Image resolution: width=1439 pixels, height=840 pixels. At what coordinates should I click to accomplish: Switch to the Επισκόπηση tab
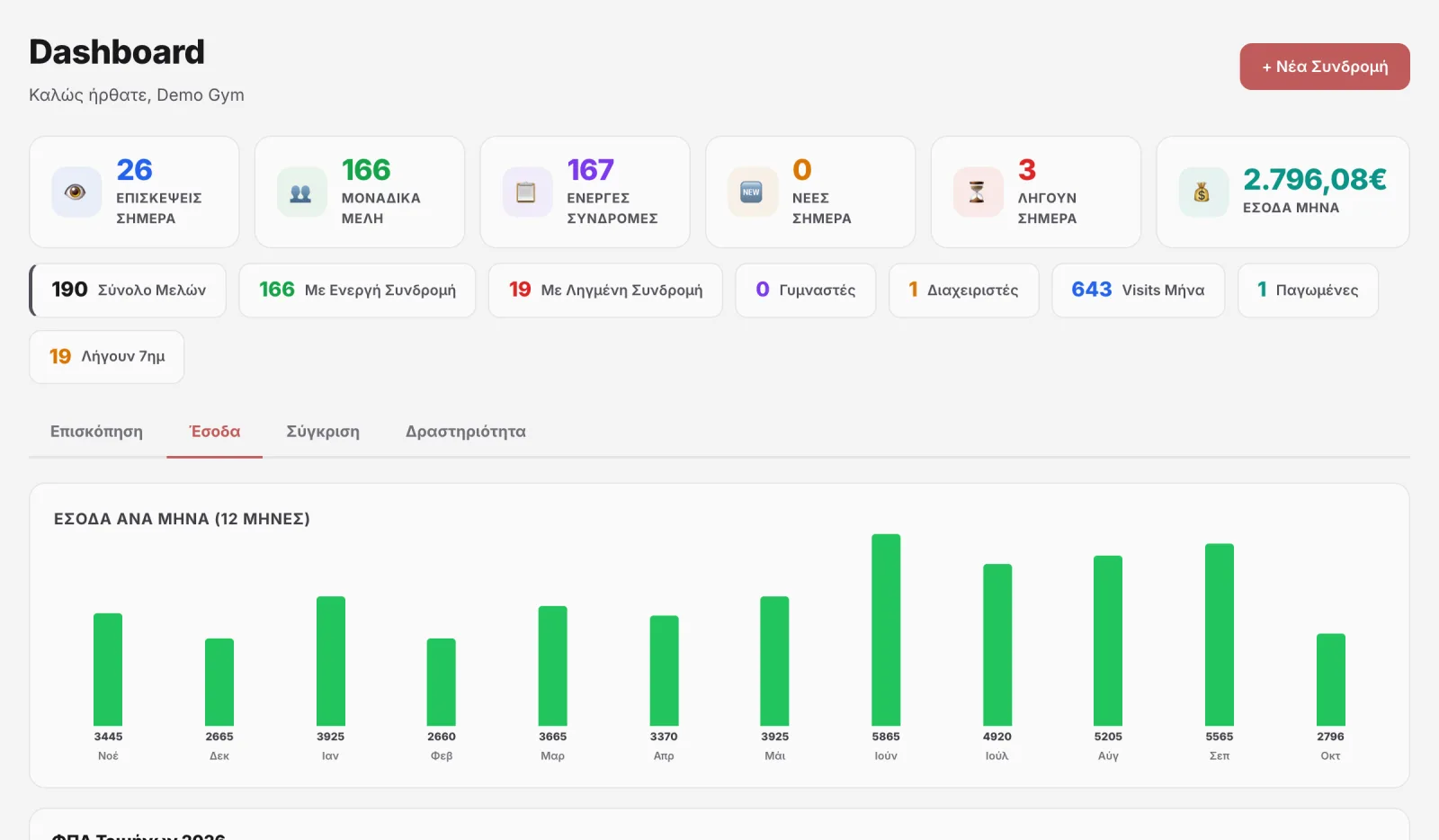(x=96, y=432)
